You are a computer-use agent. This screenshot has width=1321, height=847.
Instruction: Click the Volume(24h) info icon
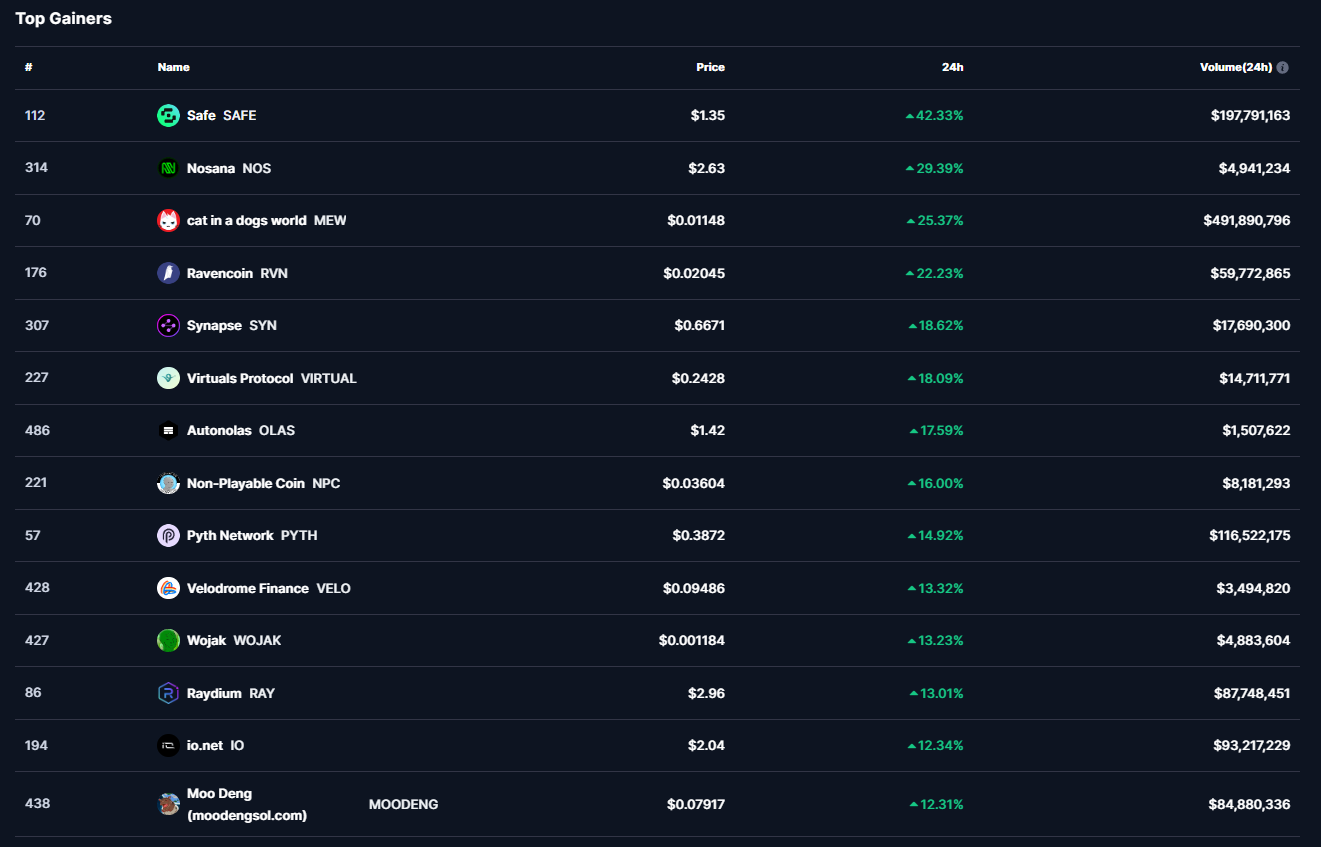coord(1283,68)
